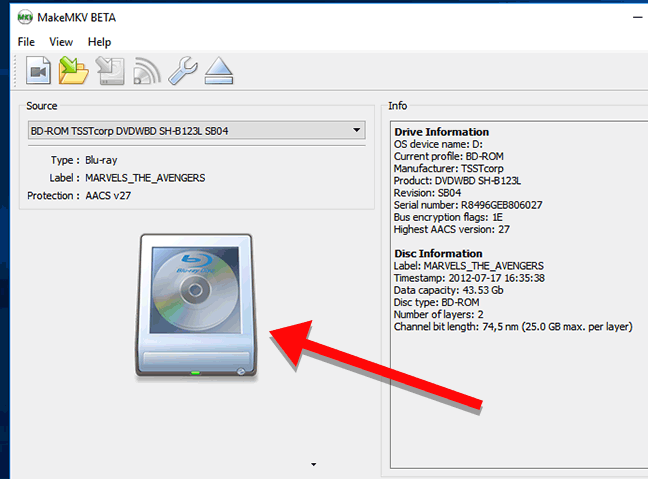This screenshot has height=479, width=648.
Task: Expand the source drive dropdown arrow
Action: (356, 130)
